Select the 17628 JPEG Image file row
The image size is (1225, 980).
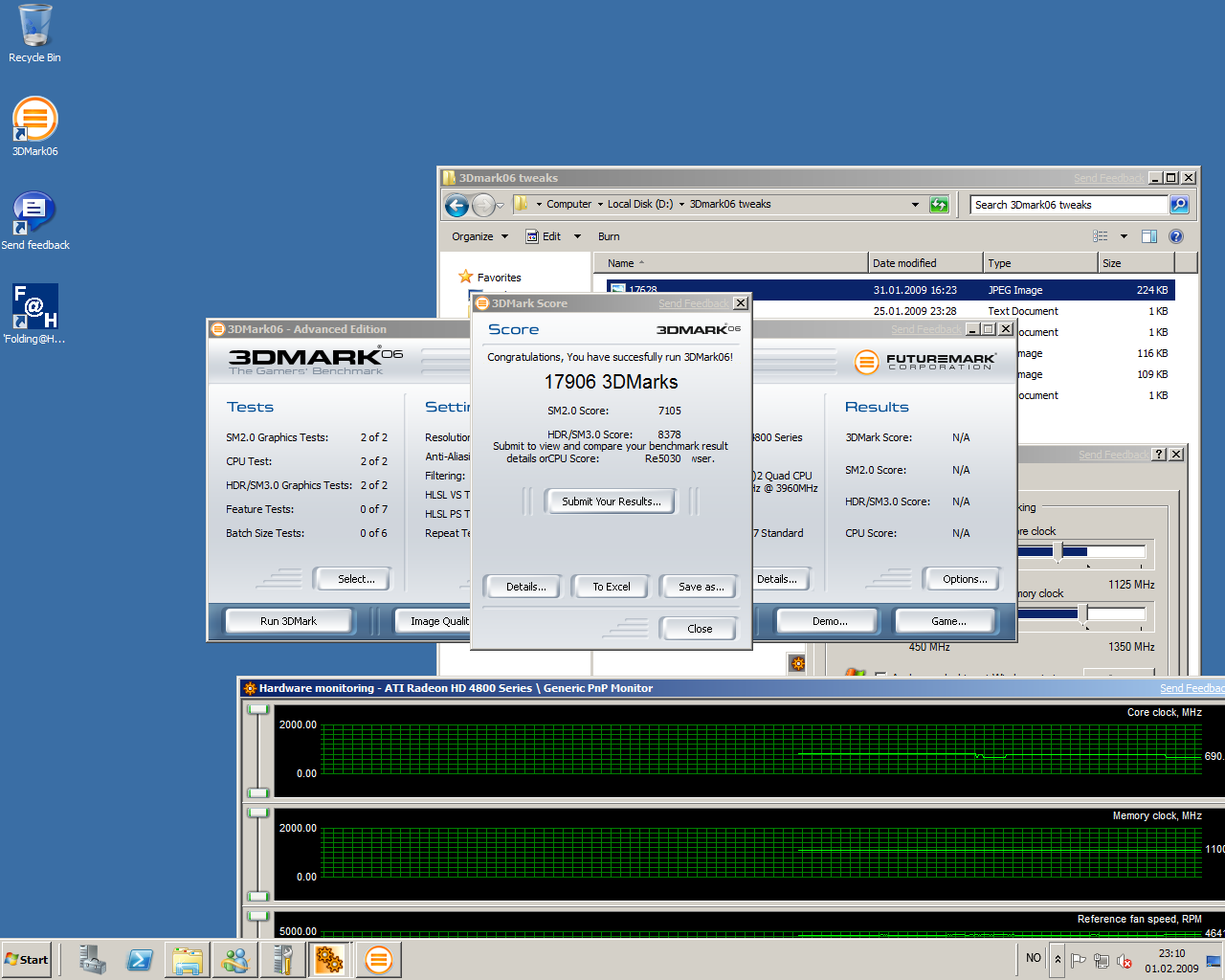point(890,290)
